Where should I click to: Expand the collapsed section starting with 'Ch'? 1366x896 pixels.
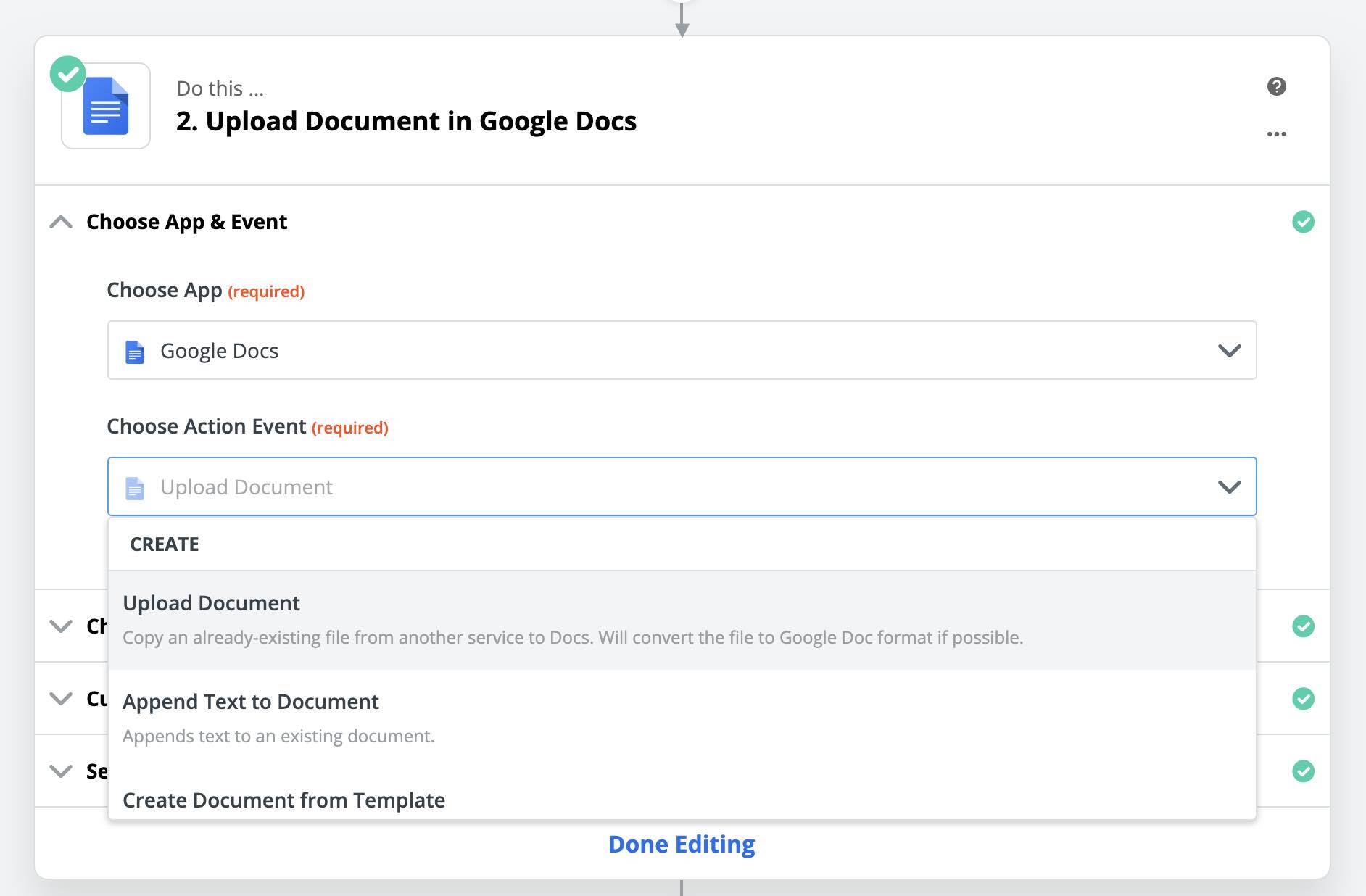click(61, 626)
